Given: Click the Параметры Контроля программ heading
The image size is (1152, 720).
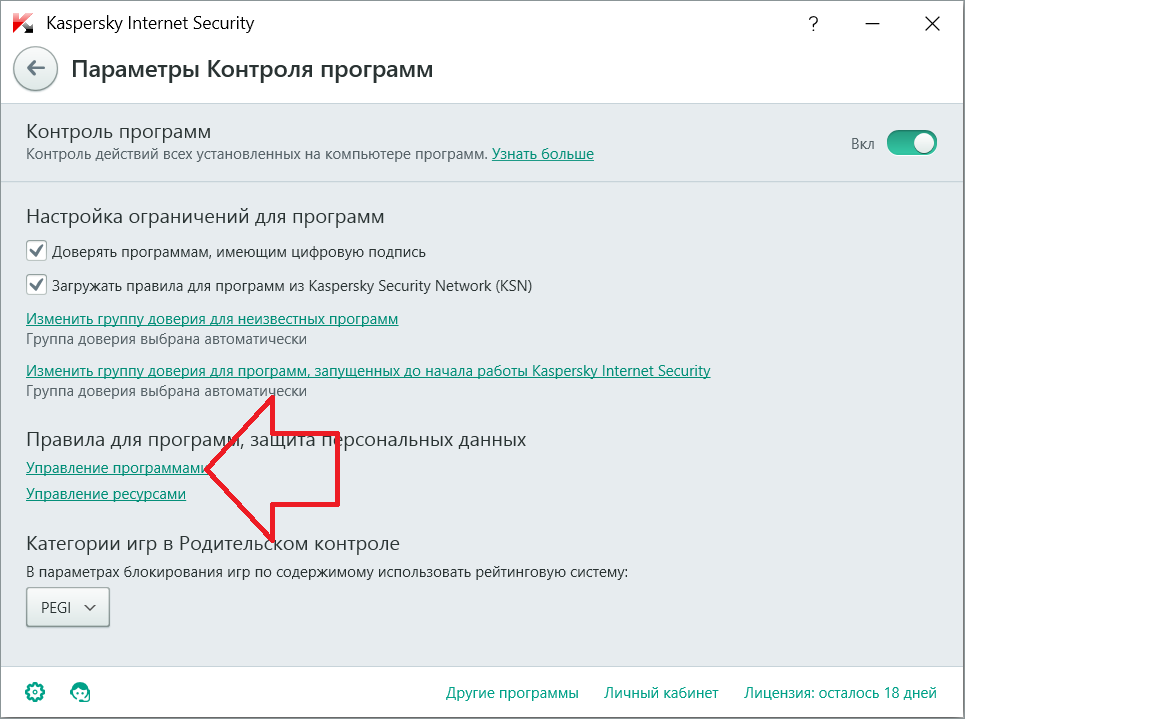Looking at the screenshot, I should [252, 70].
